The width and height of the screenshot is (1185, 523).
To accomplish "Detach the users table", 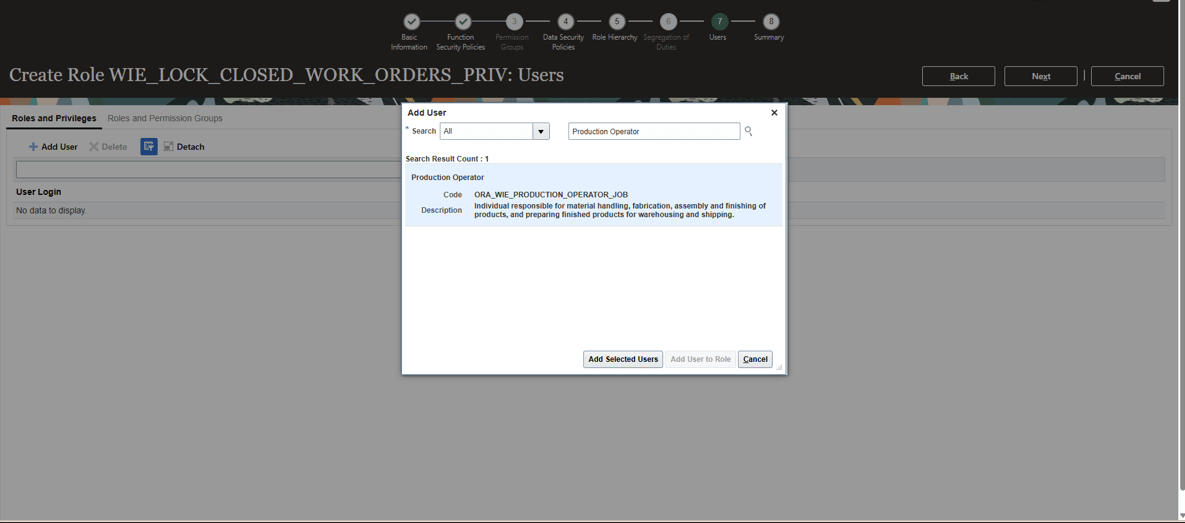I will pyautogui.click(x=184, y=147).
